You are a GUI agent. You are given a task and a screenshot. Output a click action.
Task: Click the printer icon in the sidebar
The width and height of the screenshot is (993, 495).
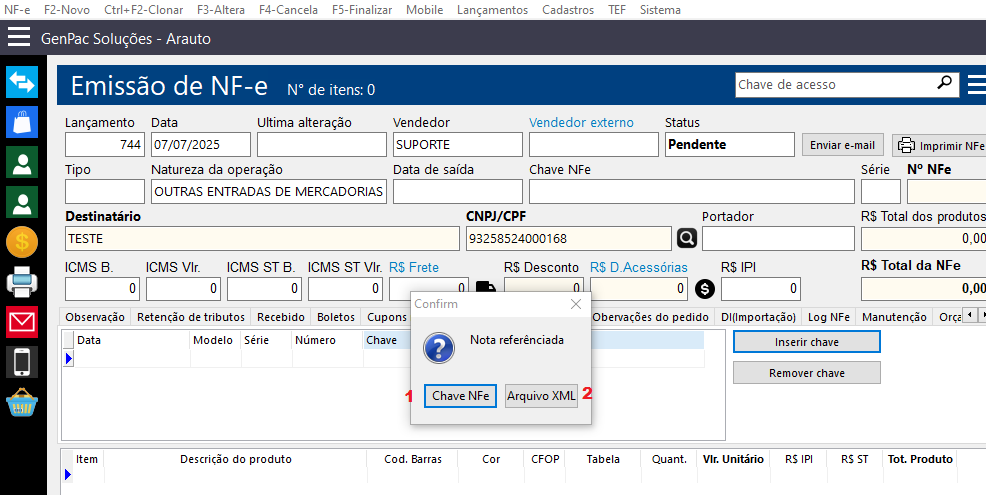click(22, 283)
